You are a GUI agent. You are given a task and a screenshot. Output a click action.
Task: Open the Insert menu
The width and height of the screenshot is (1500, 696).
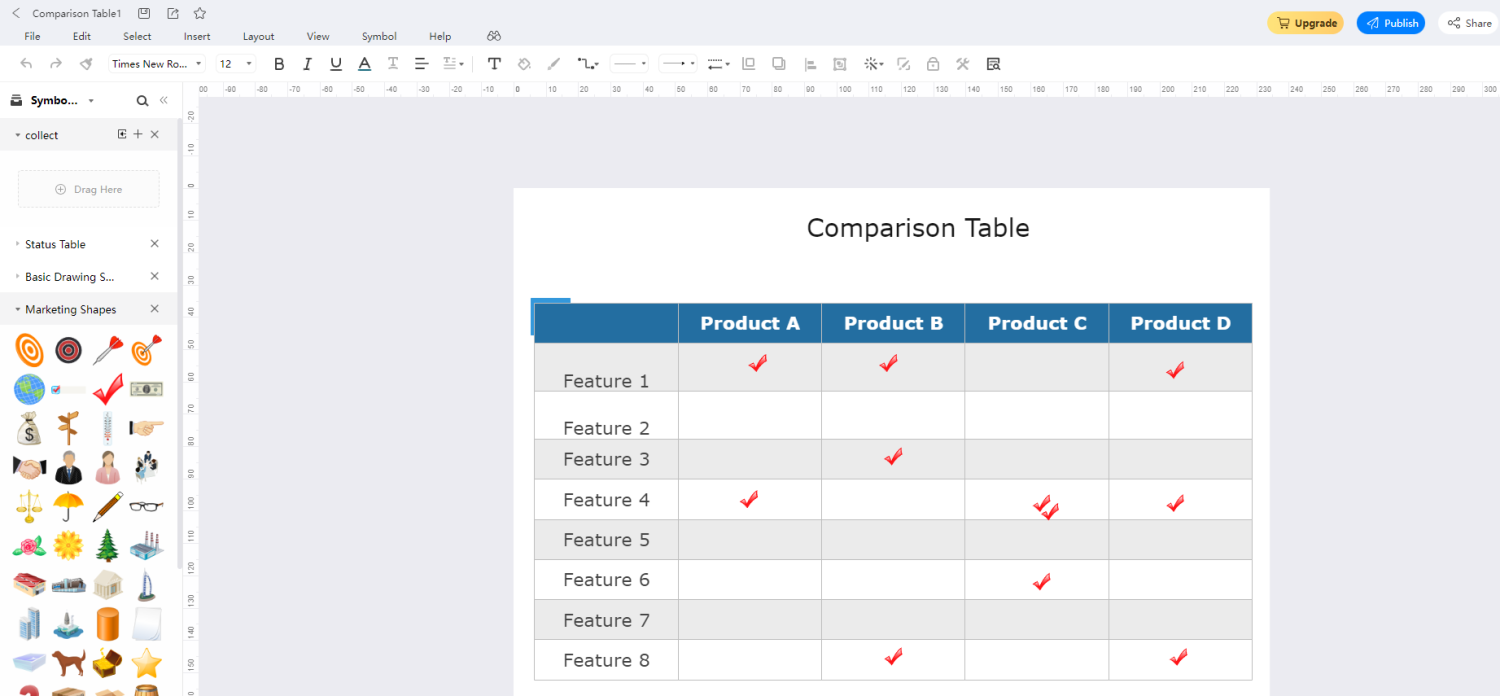coord(197,36)
